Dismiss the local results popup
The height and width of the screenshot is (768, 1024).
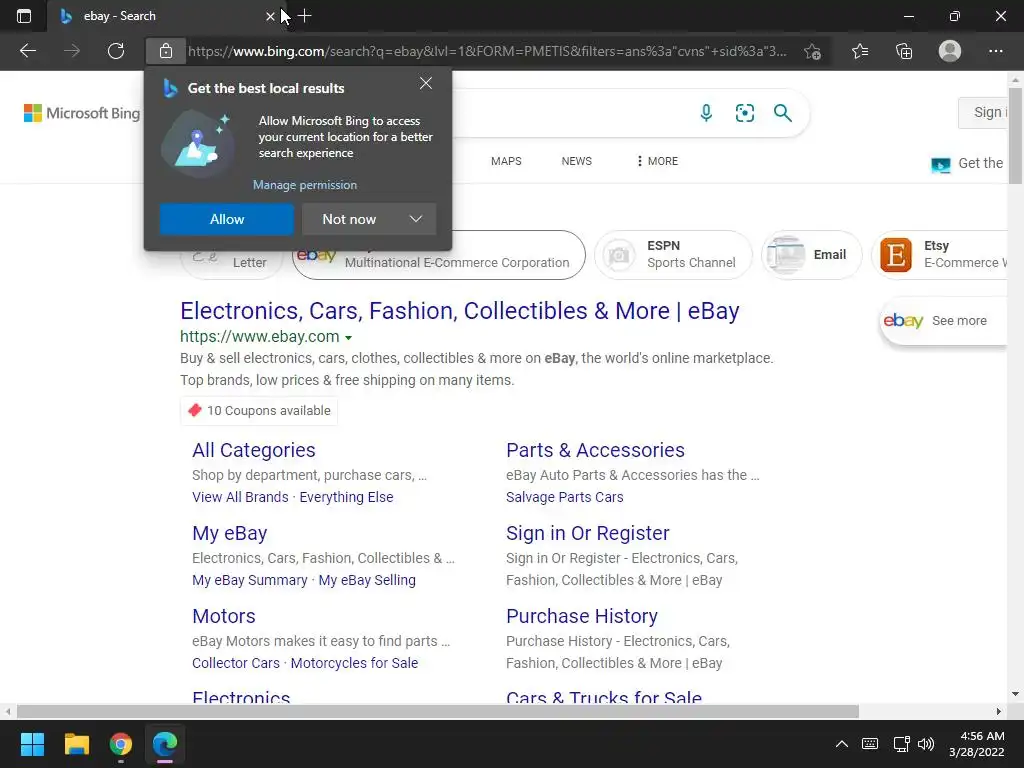[426, 83]
